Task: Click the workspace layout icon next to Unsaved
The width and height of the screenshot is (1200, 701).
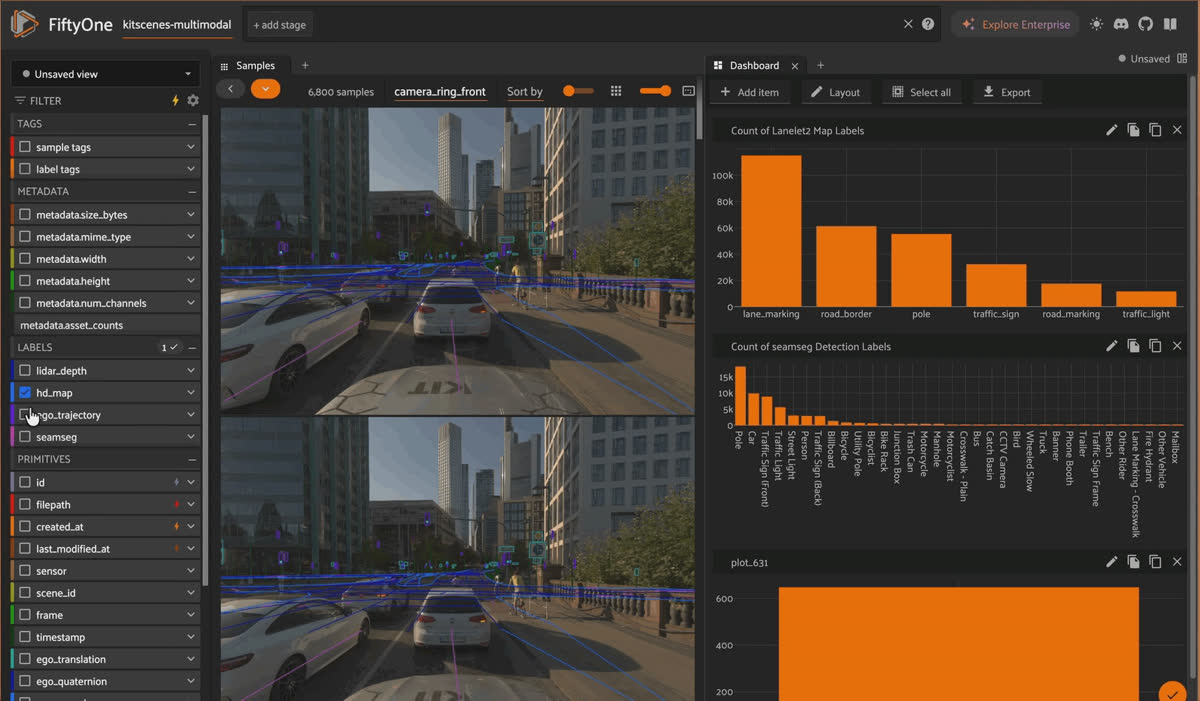Action: (1182, 59)
